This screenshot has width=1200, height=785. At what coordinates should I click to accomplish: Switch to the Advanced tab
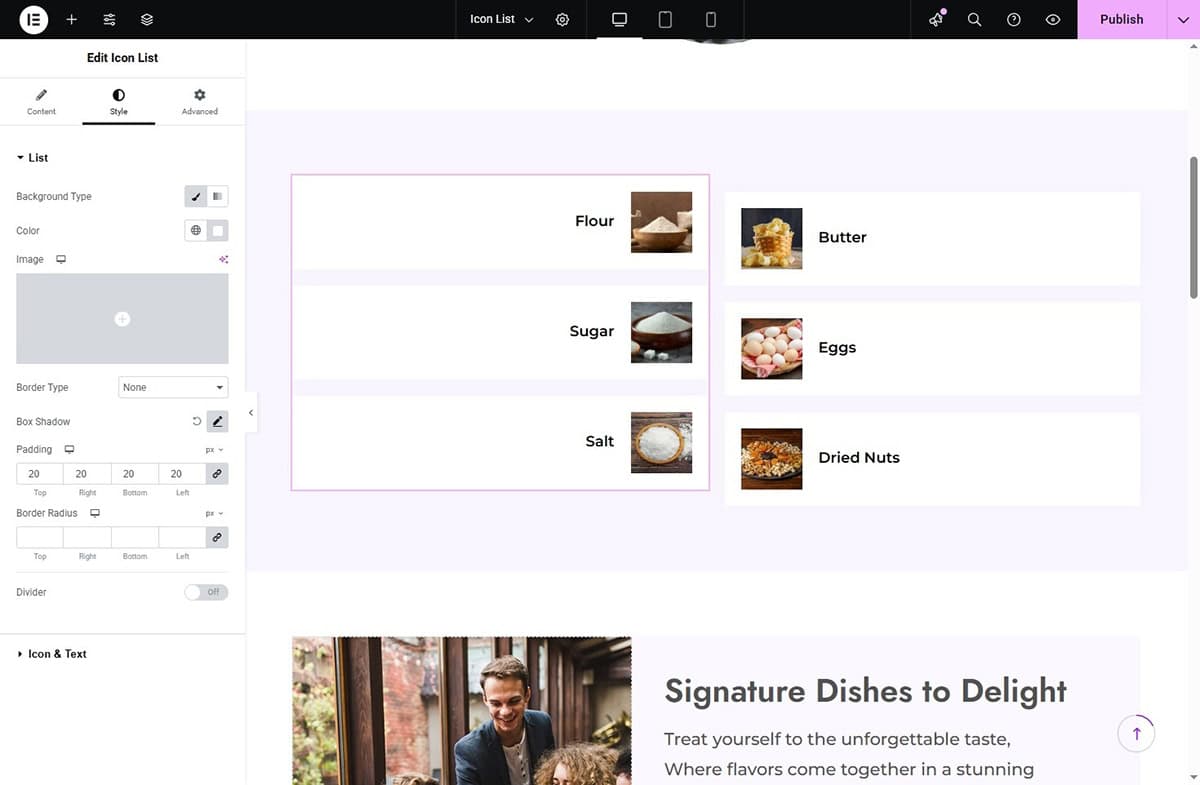[x=200, y=102]
